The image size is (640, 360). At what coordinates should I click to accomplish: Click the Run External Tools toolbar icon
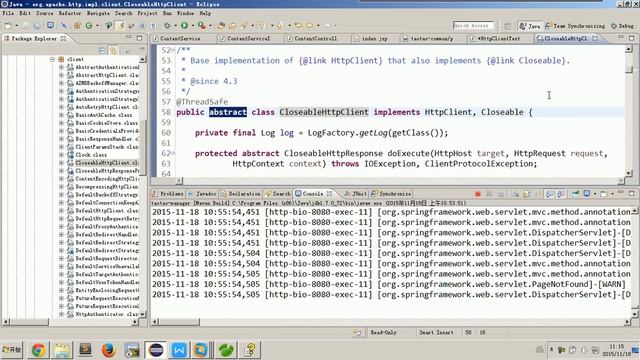pos(202,25)
